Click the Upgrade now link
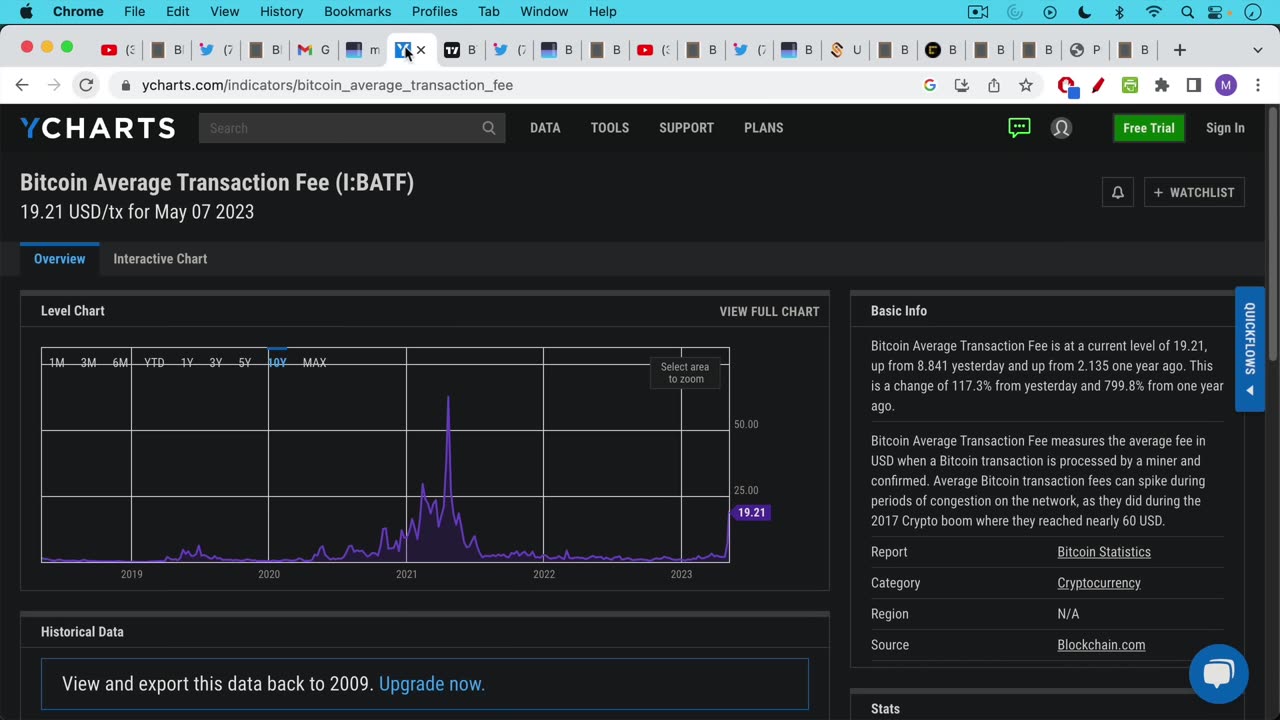This screenshot has width=1280, height=720. [x=432, y=684]
